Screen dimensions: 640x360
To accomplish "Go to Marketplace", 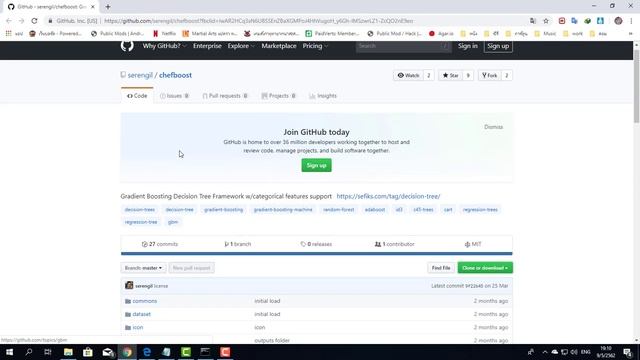I will point(279,46).
